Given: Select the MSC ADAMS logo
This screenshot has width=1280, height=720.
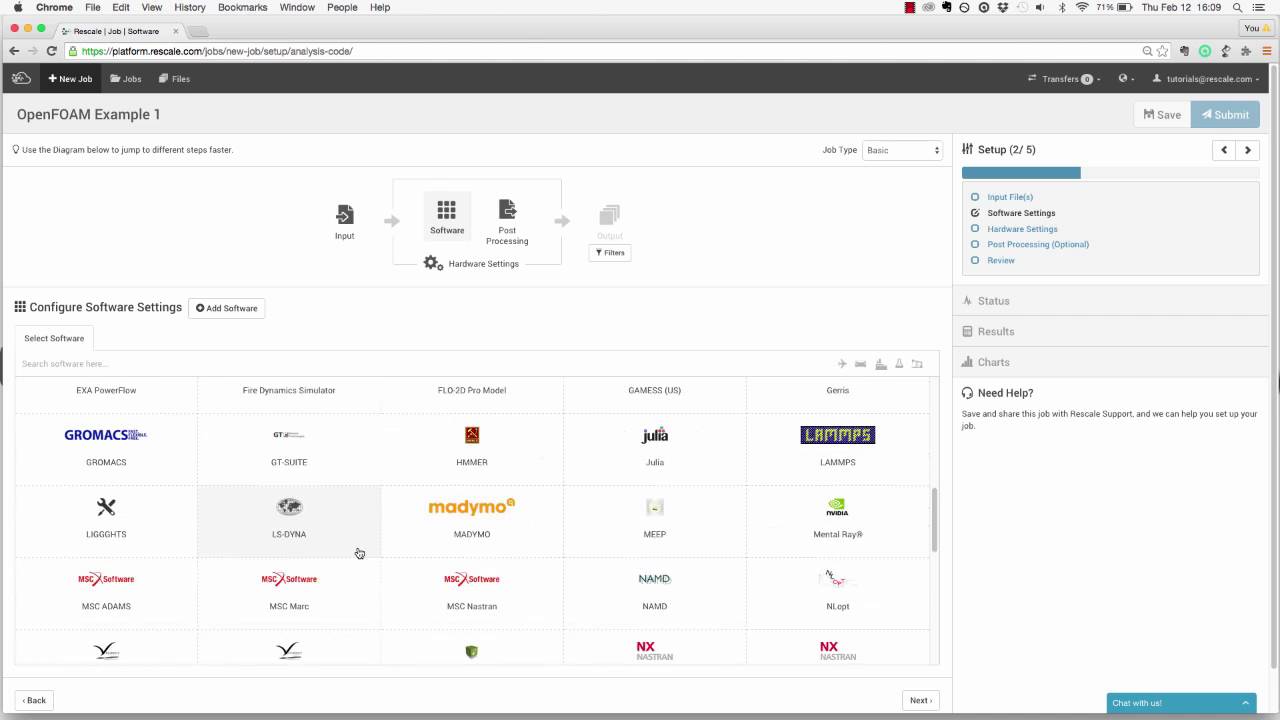Looking at the screenshot, I should click(106, 579).
